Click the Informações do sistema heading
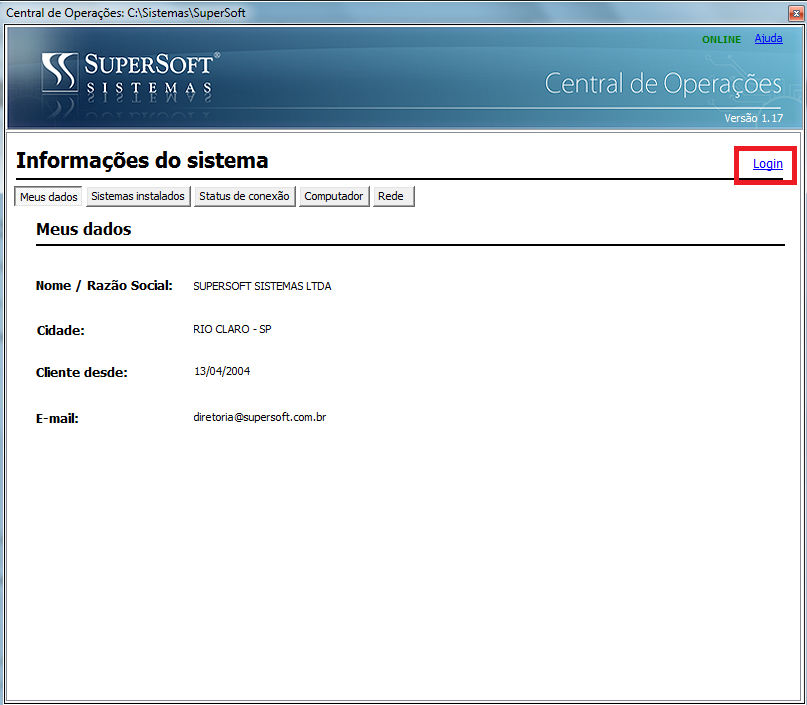Screen dimensions: 807x705 142,161
